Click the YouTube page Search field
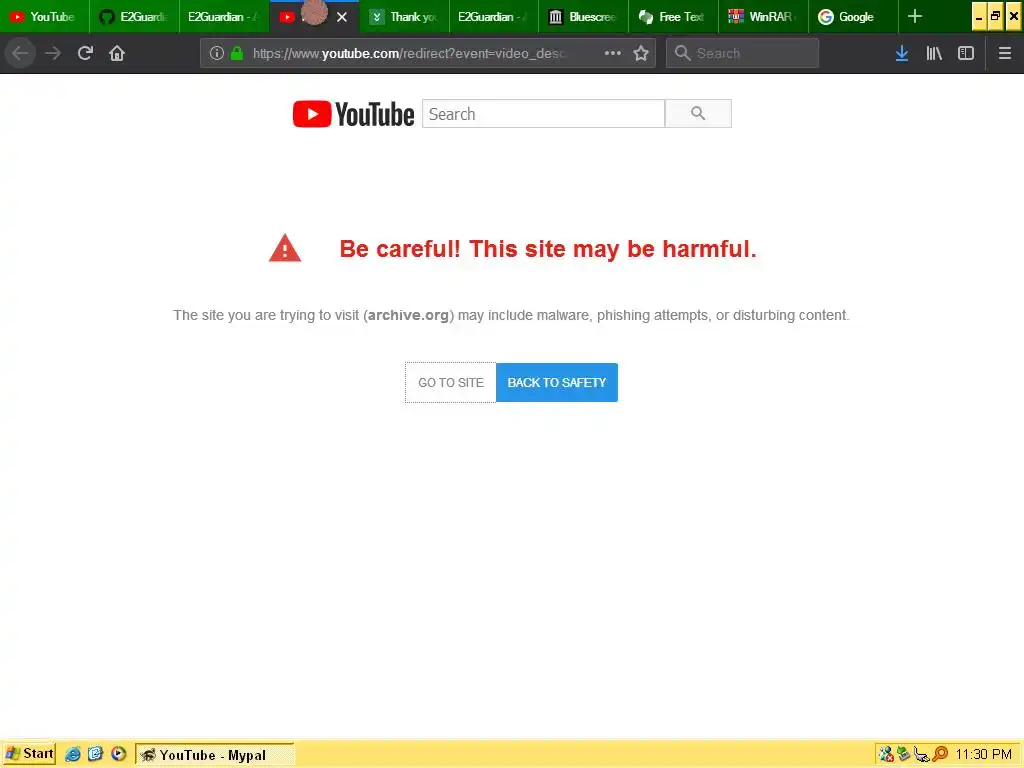The height and width of the screenshot is (768, 1024). 543,114
